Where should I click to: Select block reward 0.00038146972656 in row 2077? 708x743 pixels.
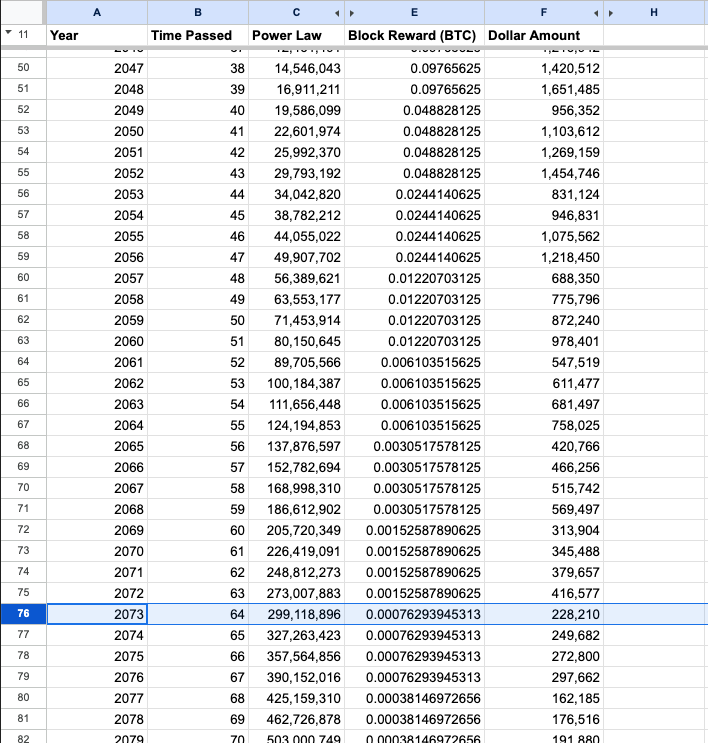[x=414, y=698]
